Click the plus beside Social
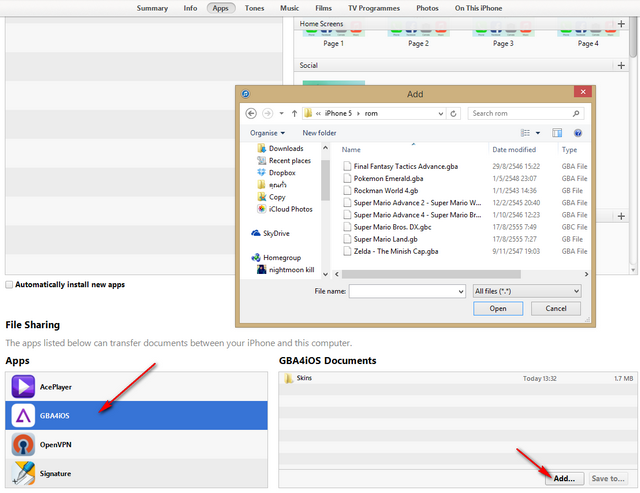The width and height of the screenshot is (640, 493). point(621,65)
